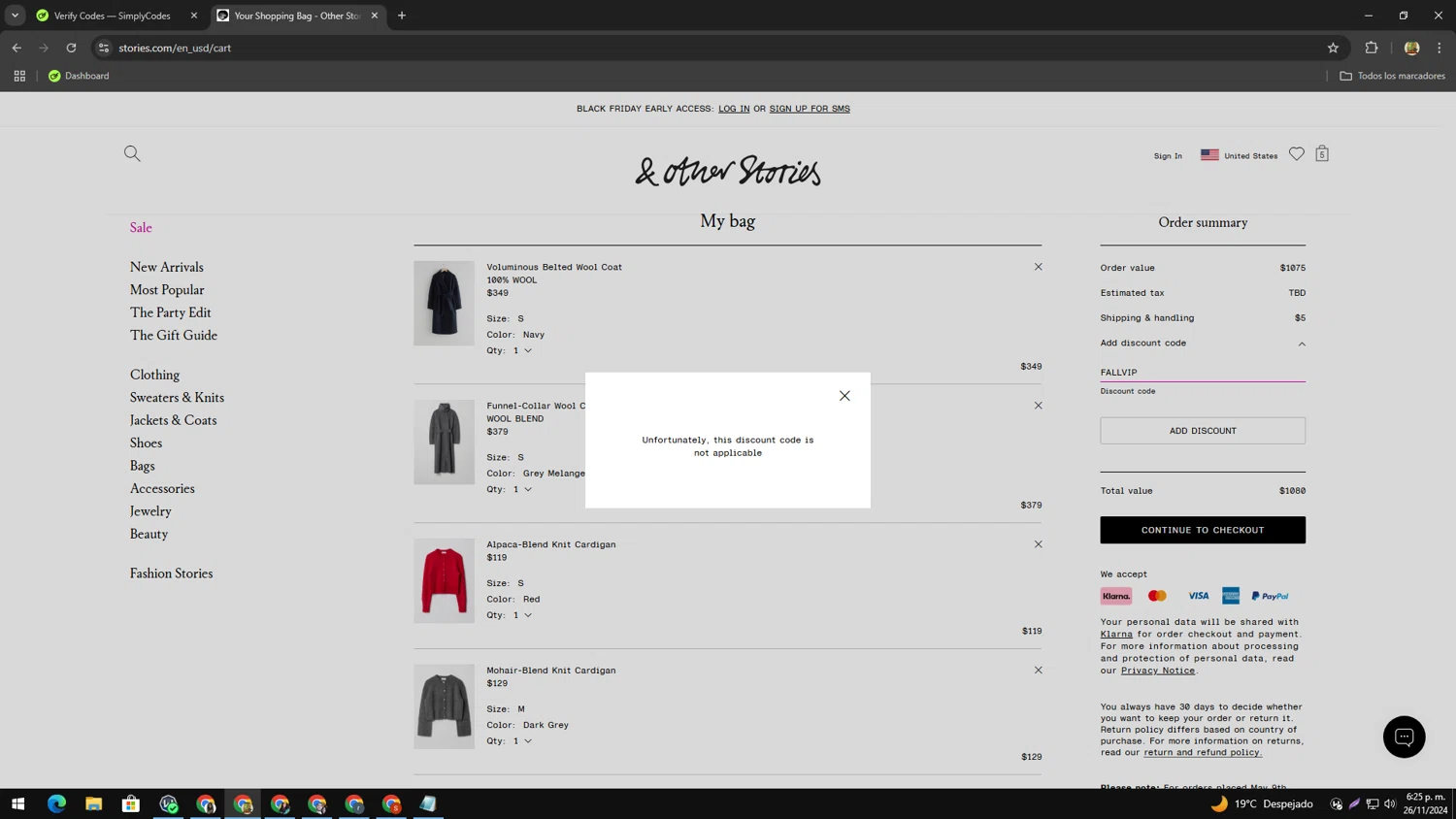
Task: Open return and refund policy link
Action: (1203, 752)
